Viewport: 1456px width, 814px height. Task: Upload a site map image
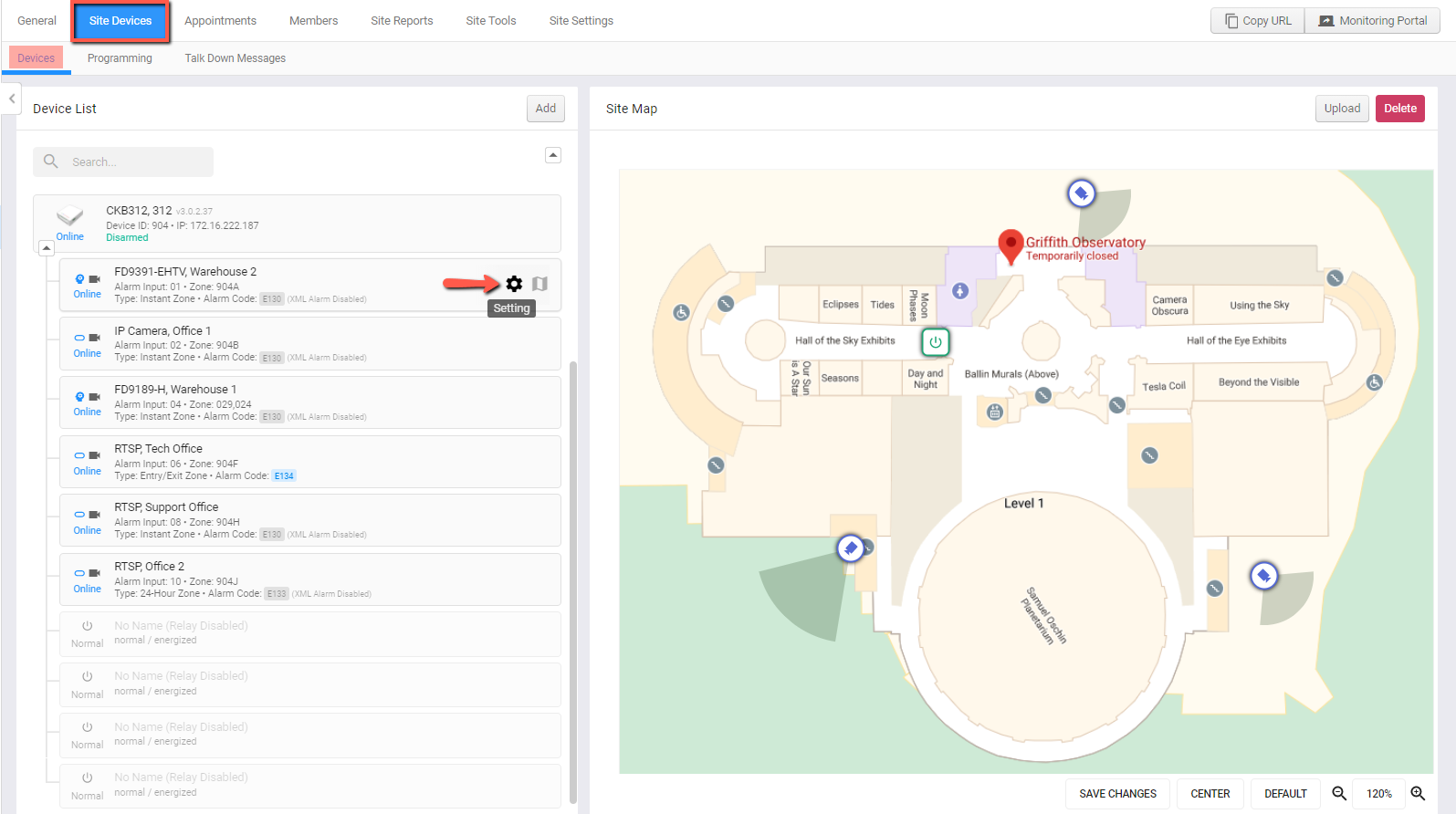[x=1342, y=109]
